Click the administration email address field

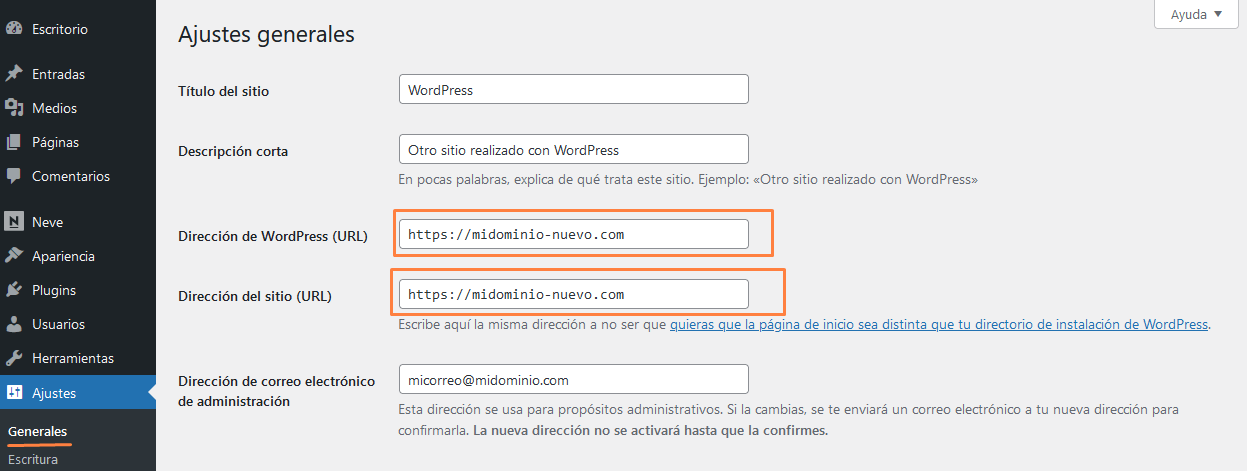coord(573,380)
